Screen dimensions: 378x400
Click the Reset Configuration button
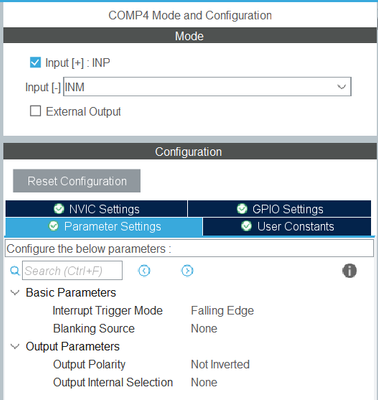(x=77, y=181)
